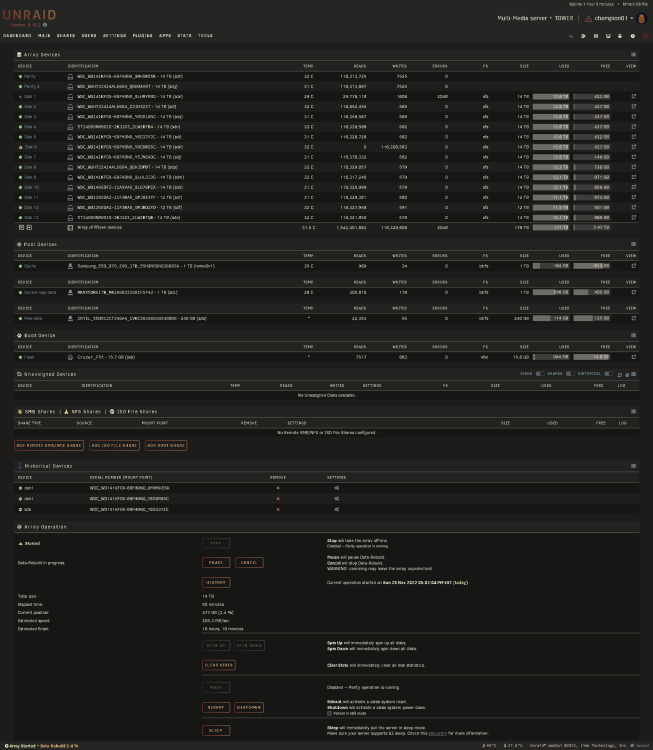The height and width of the screenshot is (750, 653).
Task: Enable the Reboot in safe mode checkbox
Action: tap(329, 713)
